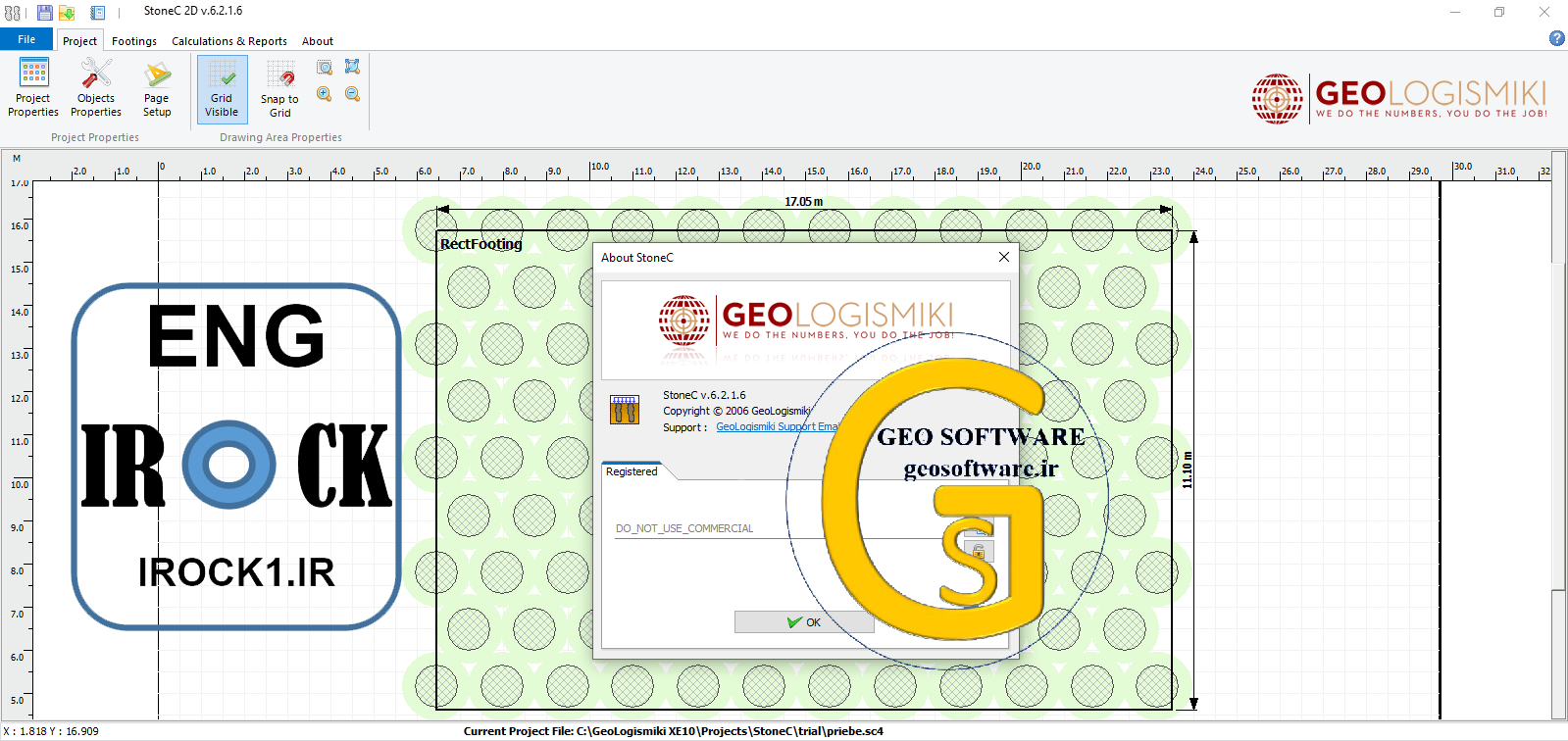Image resolution: width=1568 pixels, height=741 pixels.
Task: Toggle Snap to Grid
Action: click(x=279, y=89)
